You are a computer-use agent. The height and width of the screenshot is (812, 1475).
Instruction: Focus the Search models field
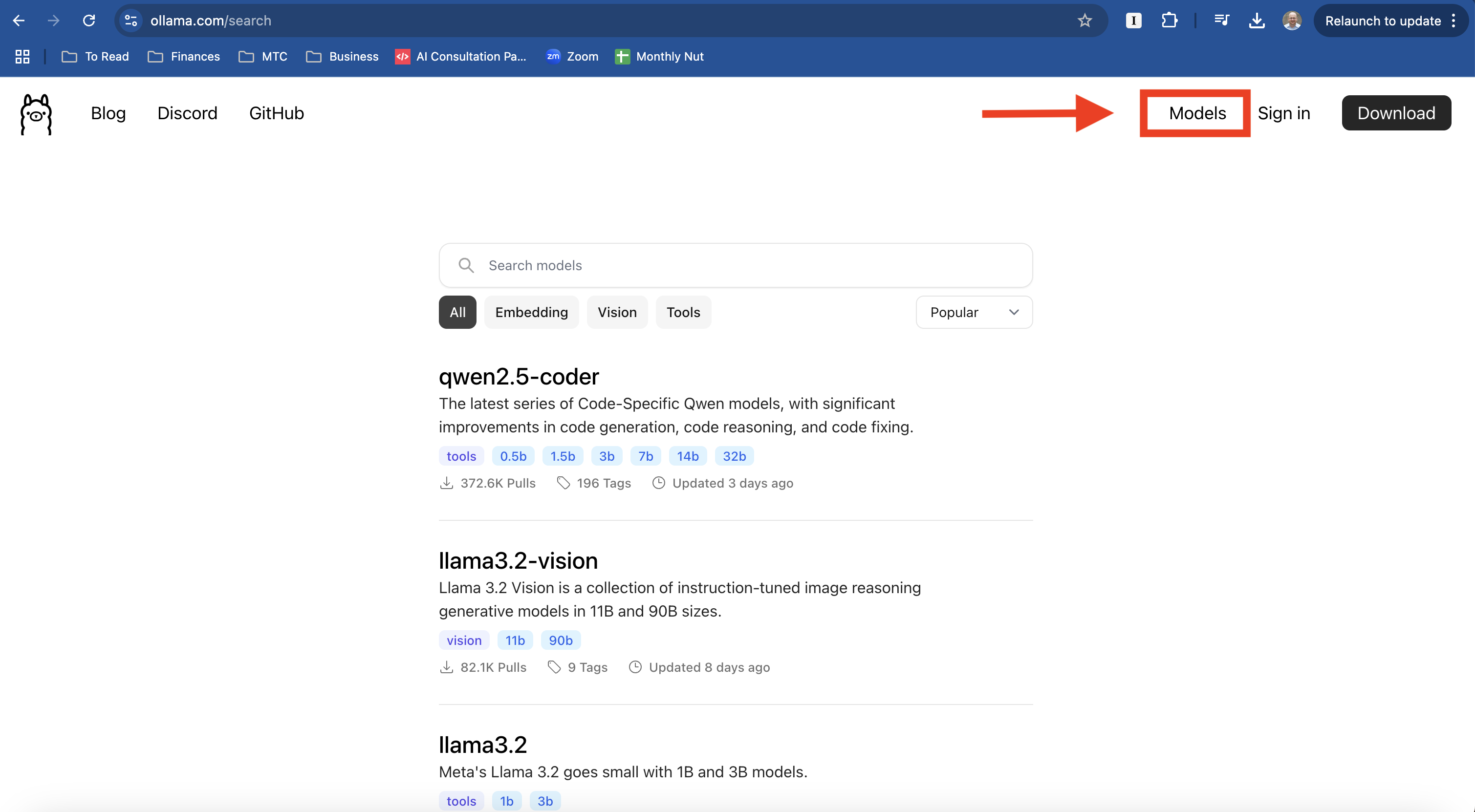[735, 265]
